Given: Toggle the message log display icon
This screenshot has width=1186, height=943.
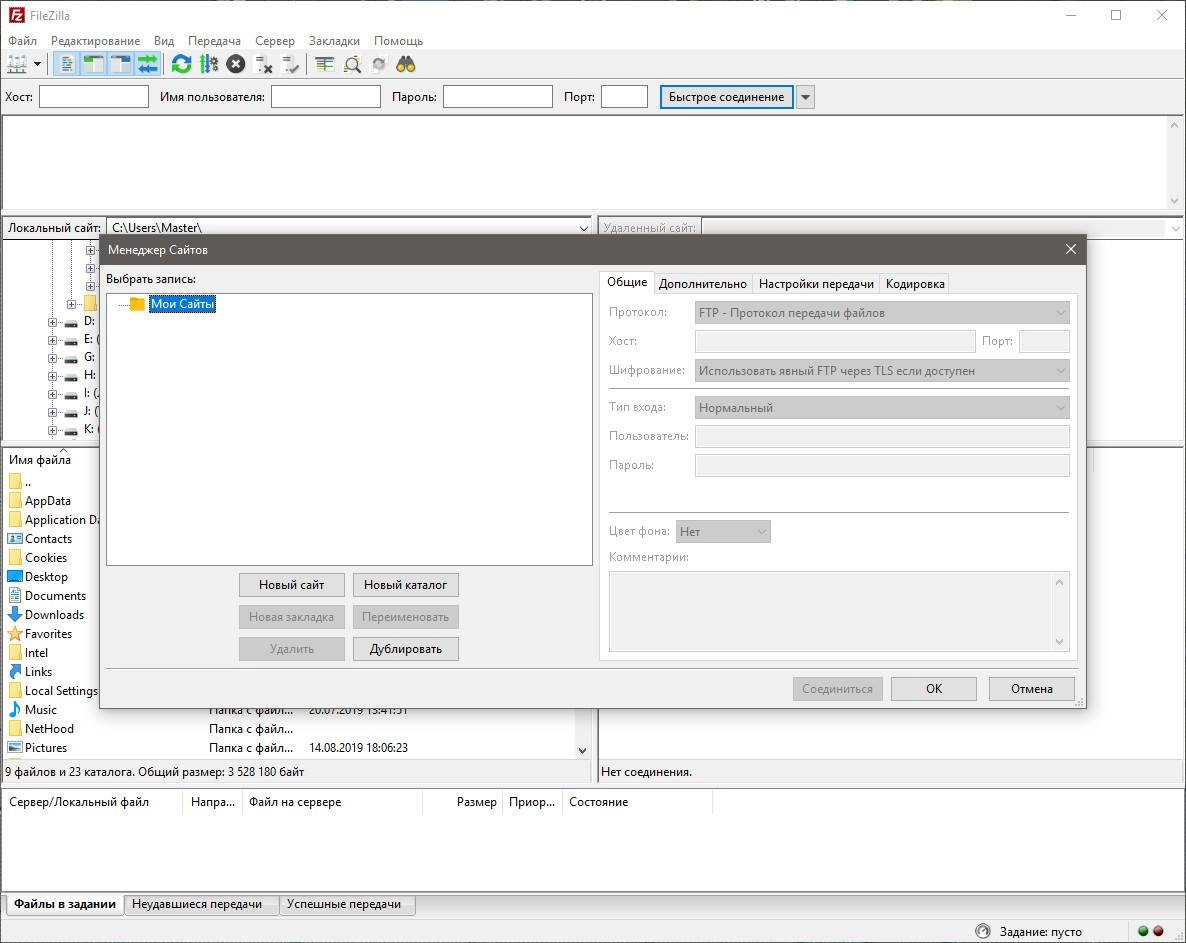Looking at the screenshot, I should click(67, 65).
